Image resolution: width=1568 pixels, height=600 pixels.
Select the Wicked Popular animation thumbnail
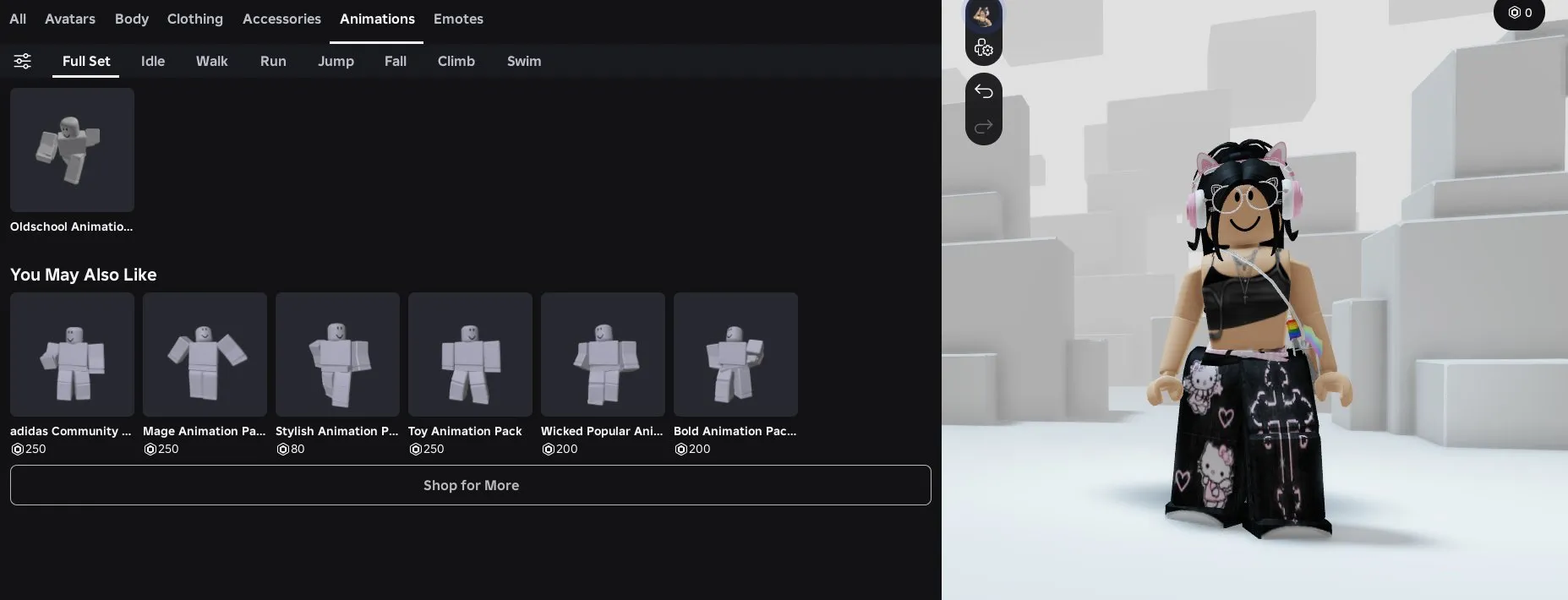tap(603, 354)
